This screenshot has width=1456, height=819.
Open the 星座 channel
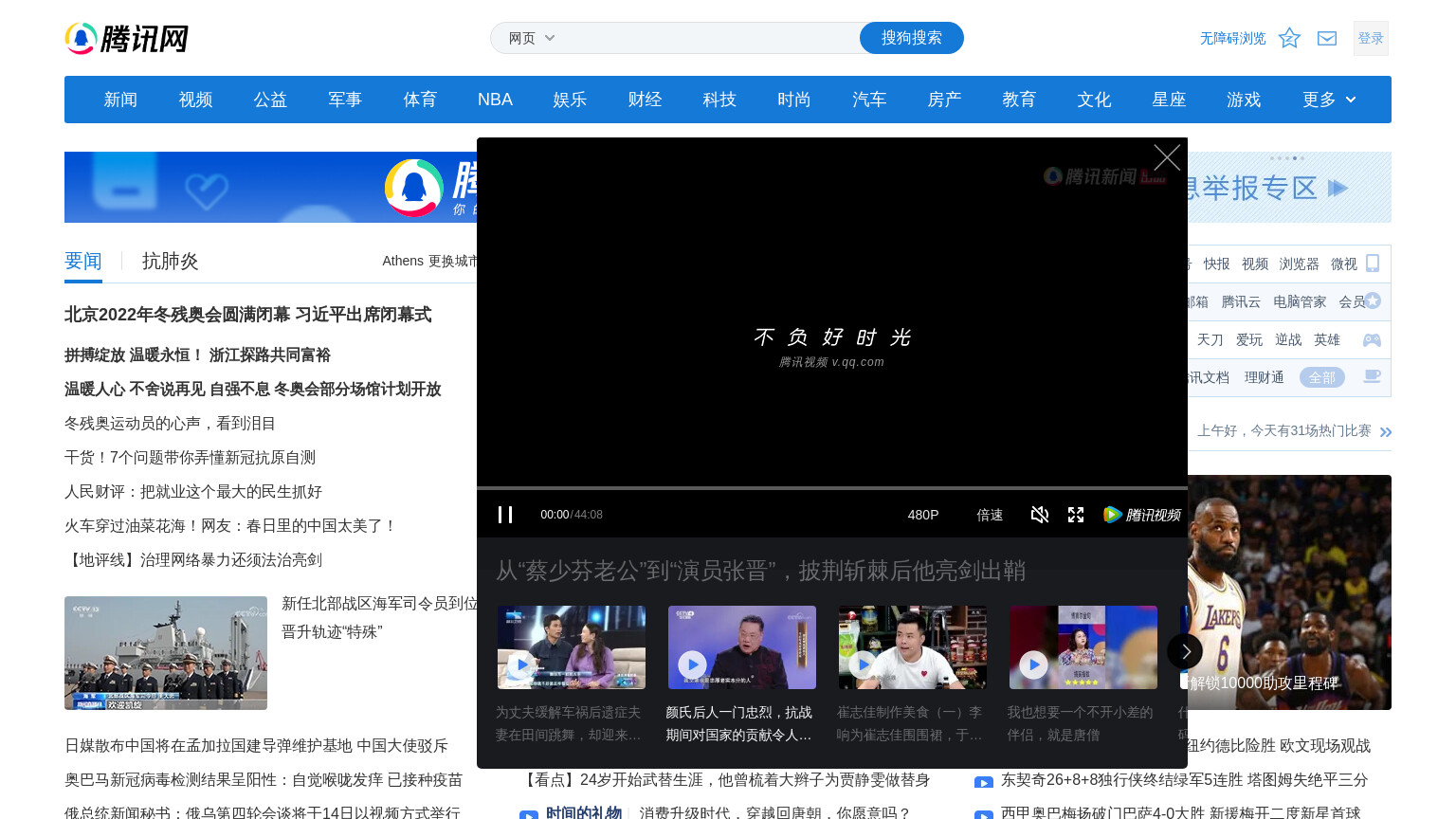pyautogui.click(x=1169, y=100)
